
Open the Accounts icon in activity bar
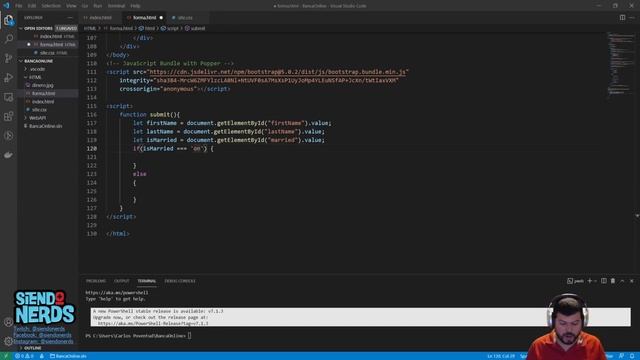click(9, 322)
